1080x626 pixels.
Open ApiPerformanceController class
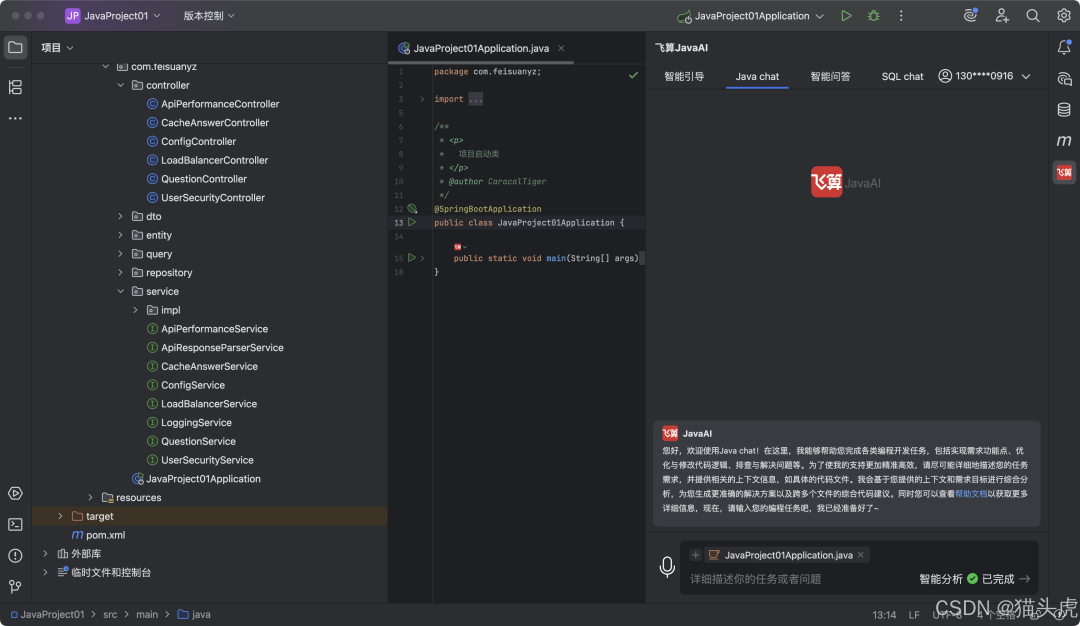[x=220, y=104]
